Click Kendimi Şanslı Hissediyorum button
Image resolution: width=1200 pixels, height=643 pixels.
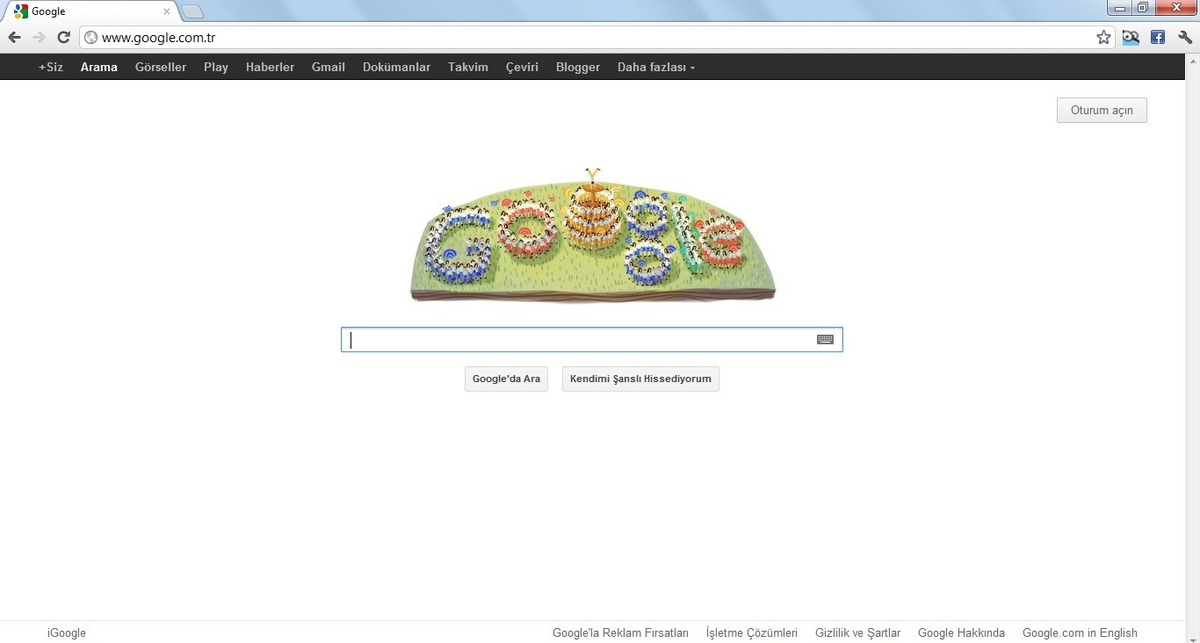[641, 379]
